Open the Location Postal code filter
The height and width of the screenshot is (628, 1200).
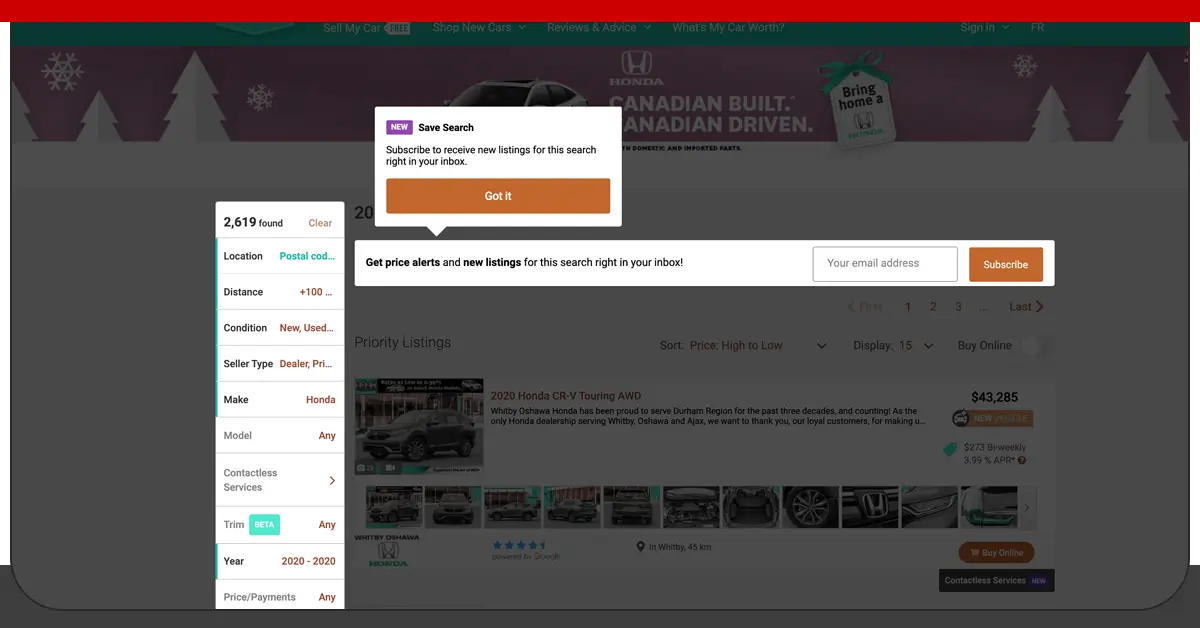click(x=280, y=256)
